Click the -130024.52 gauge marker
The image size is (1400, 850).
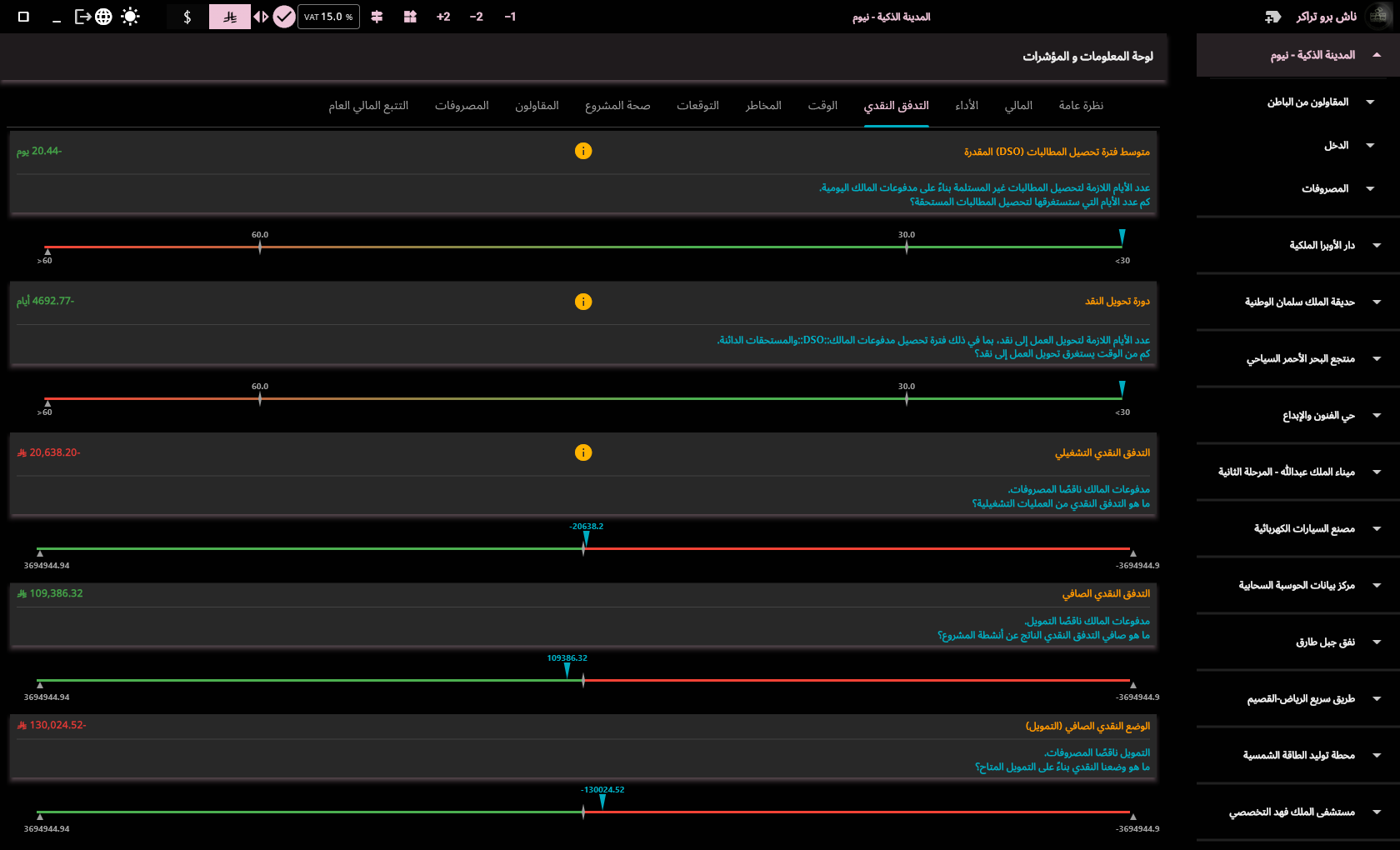(602, 802)
